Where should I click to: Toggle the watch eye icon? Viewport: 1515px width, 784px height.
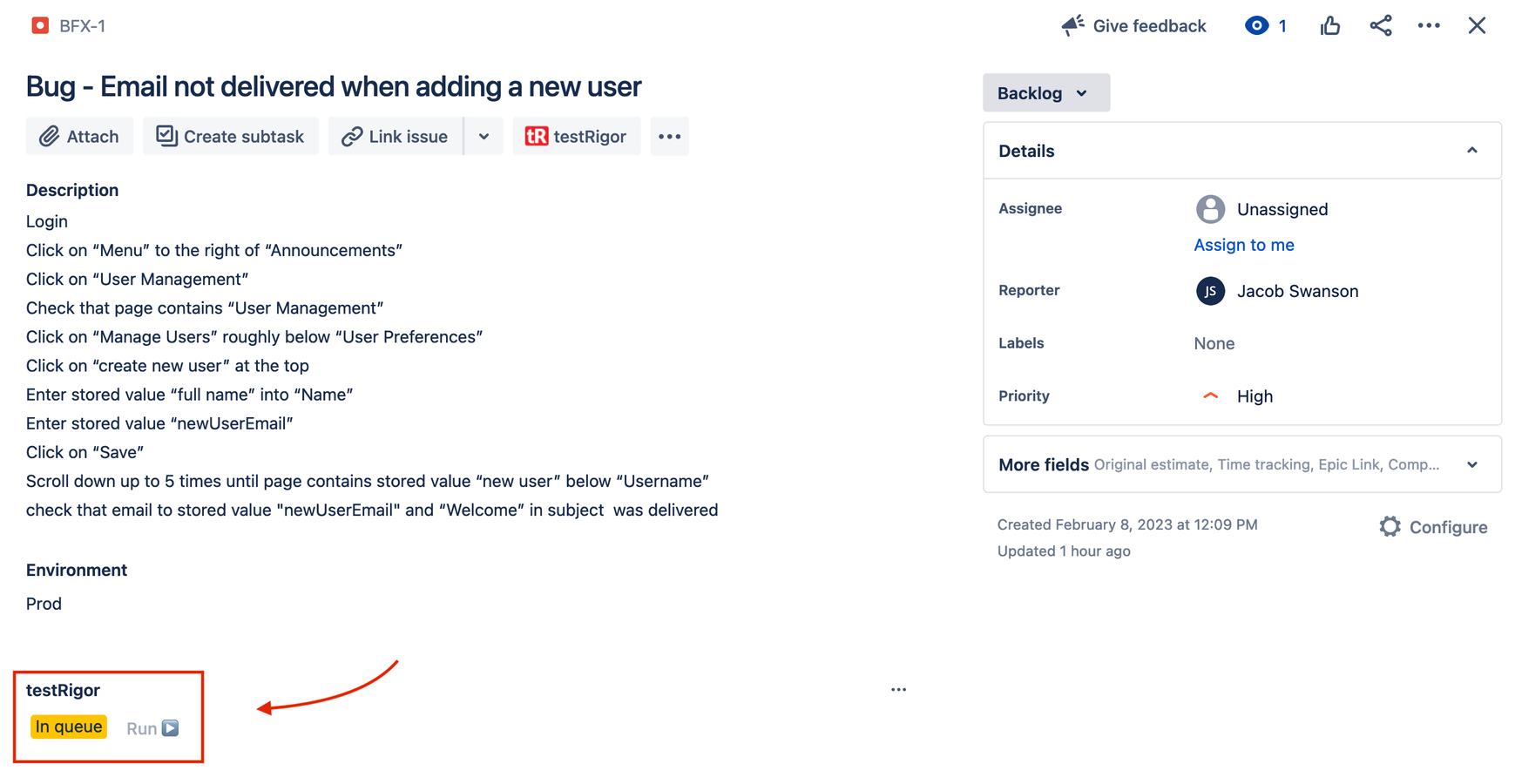1256,25
